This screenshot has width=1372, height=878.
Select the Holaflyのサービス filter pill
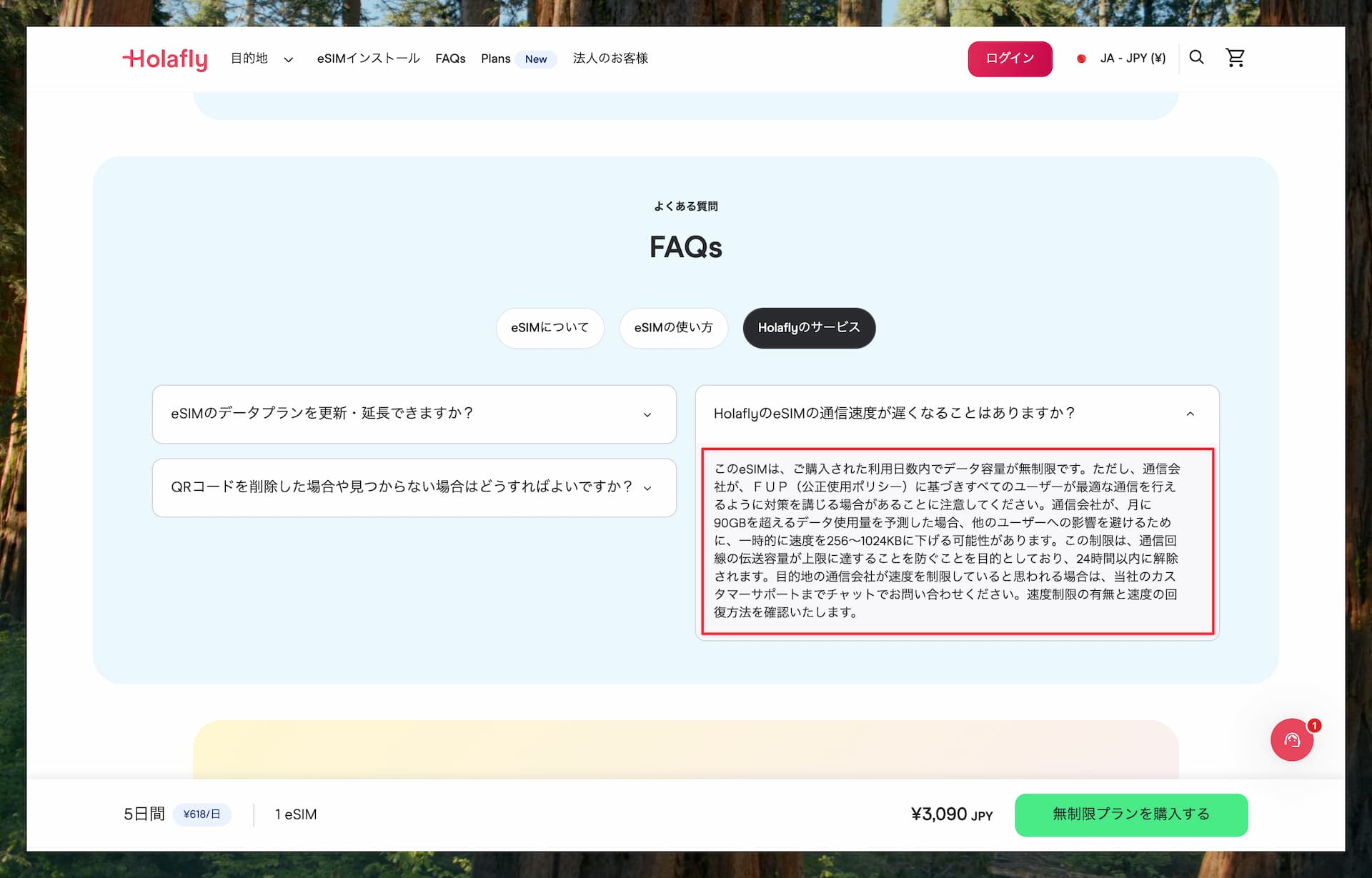pos(809,328)
